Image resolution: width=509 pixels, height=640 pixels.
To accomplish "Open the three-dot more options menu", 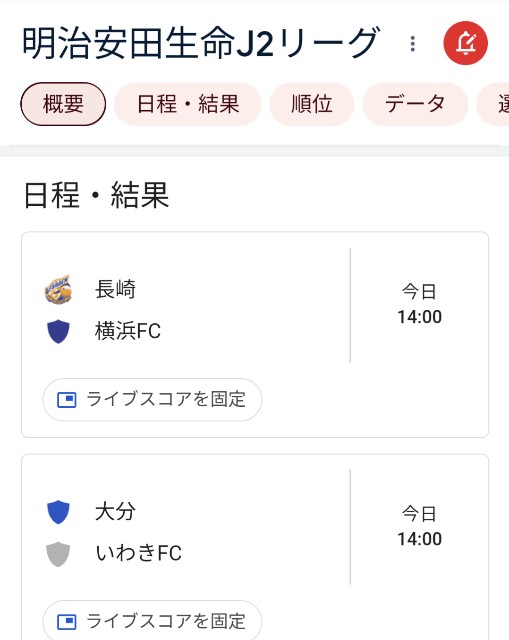I will (x=413, y=44).
